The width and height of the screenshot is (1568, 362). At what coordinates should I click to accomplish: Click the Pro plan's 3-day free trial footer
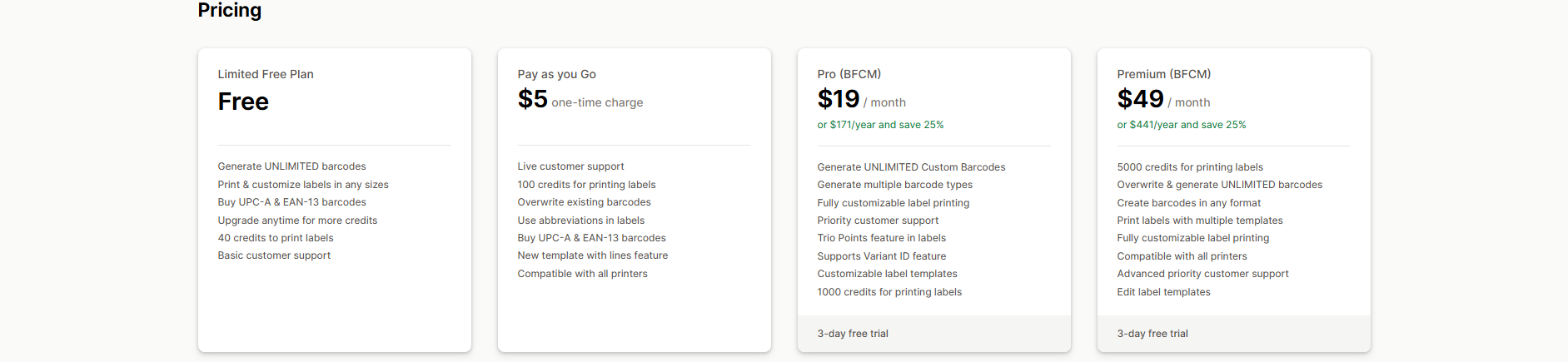click(853, 334)
